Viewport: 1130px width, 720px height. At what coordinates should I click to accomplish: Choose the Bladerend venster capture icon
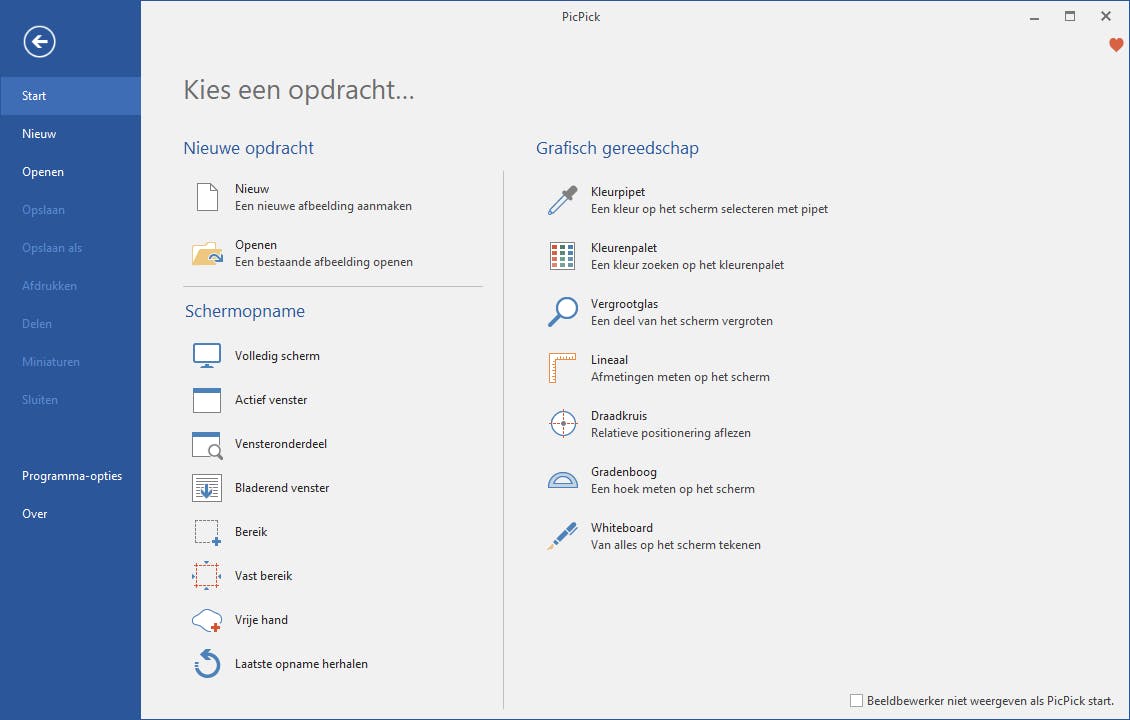(x=207, y=488)
